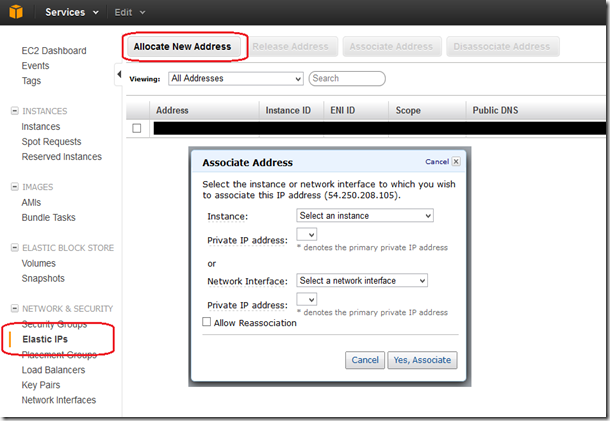Open Tags in sidebar
This screenshot has height=421, width=610.
[31, 81]
